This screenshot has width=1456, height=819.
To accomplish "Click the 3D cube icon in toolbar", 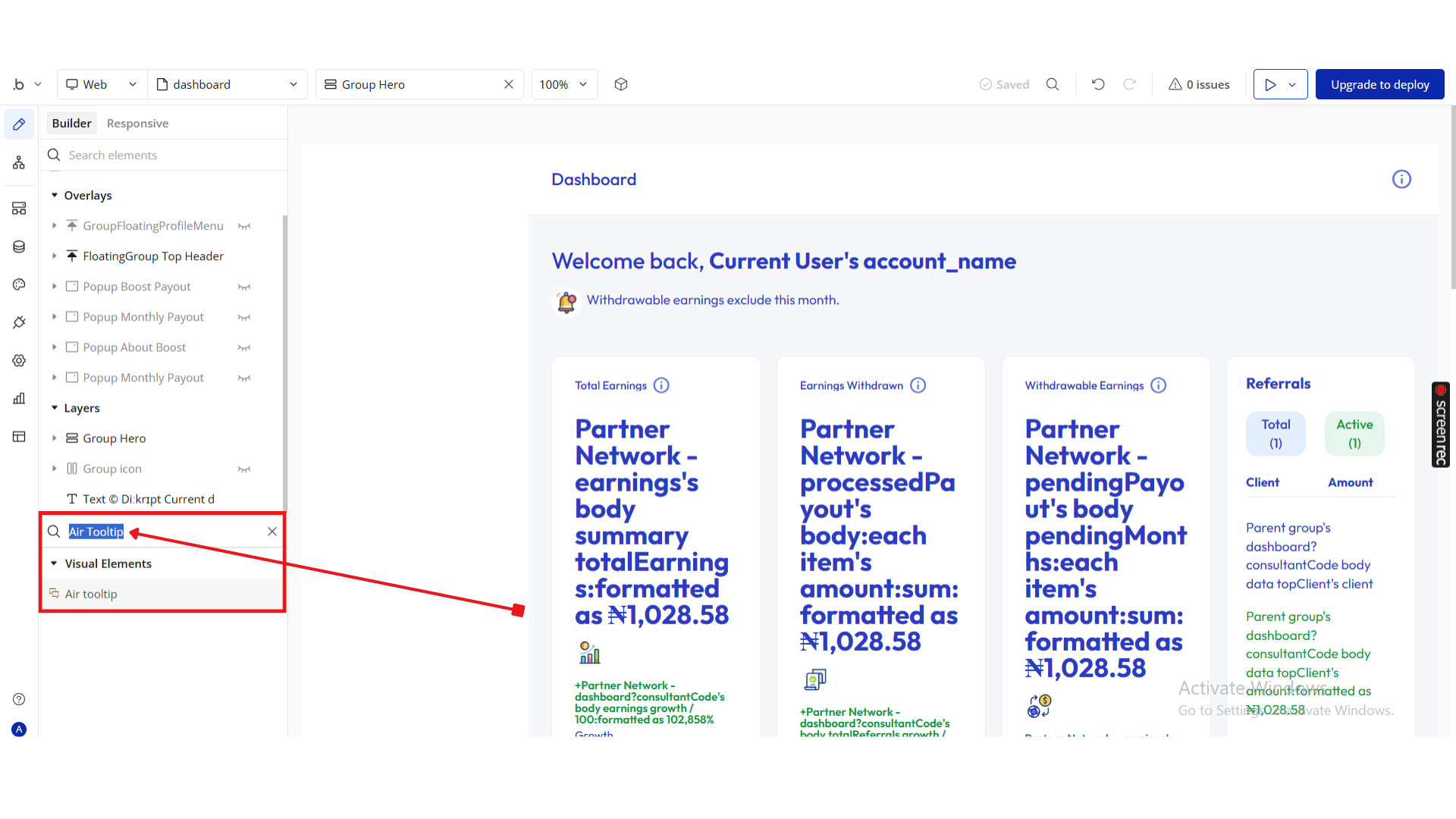I will (621, 84).
